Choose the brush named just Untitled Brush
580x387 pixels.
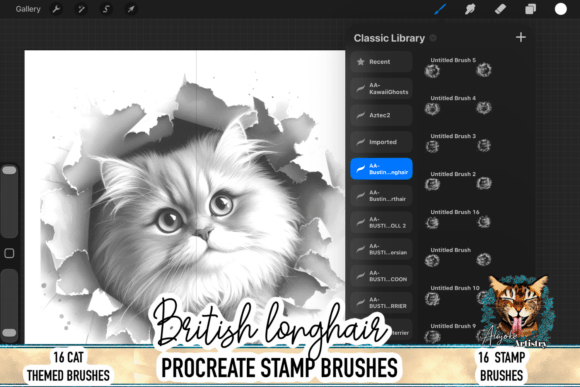coord(458,257)
